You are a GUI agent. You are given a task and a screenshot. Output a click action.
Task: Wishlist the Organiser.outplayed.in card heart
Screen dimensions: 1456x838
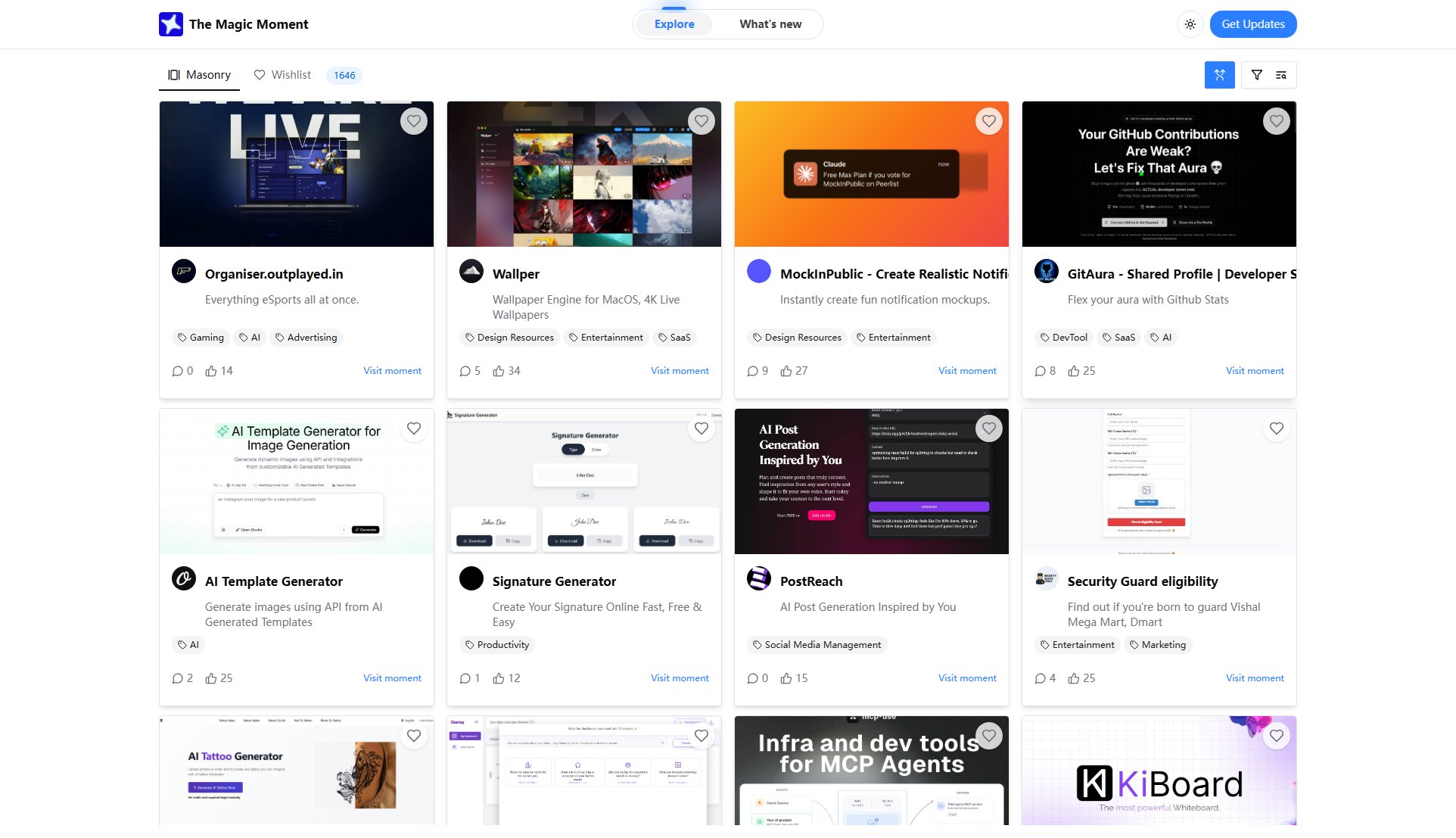414,121
